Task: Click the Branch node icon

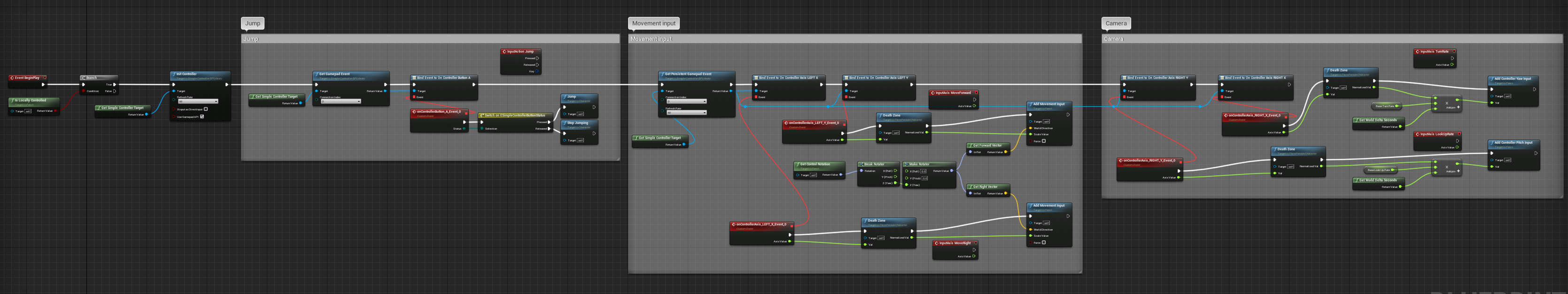Action: click(x=84, y=78)
